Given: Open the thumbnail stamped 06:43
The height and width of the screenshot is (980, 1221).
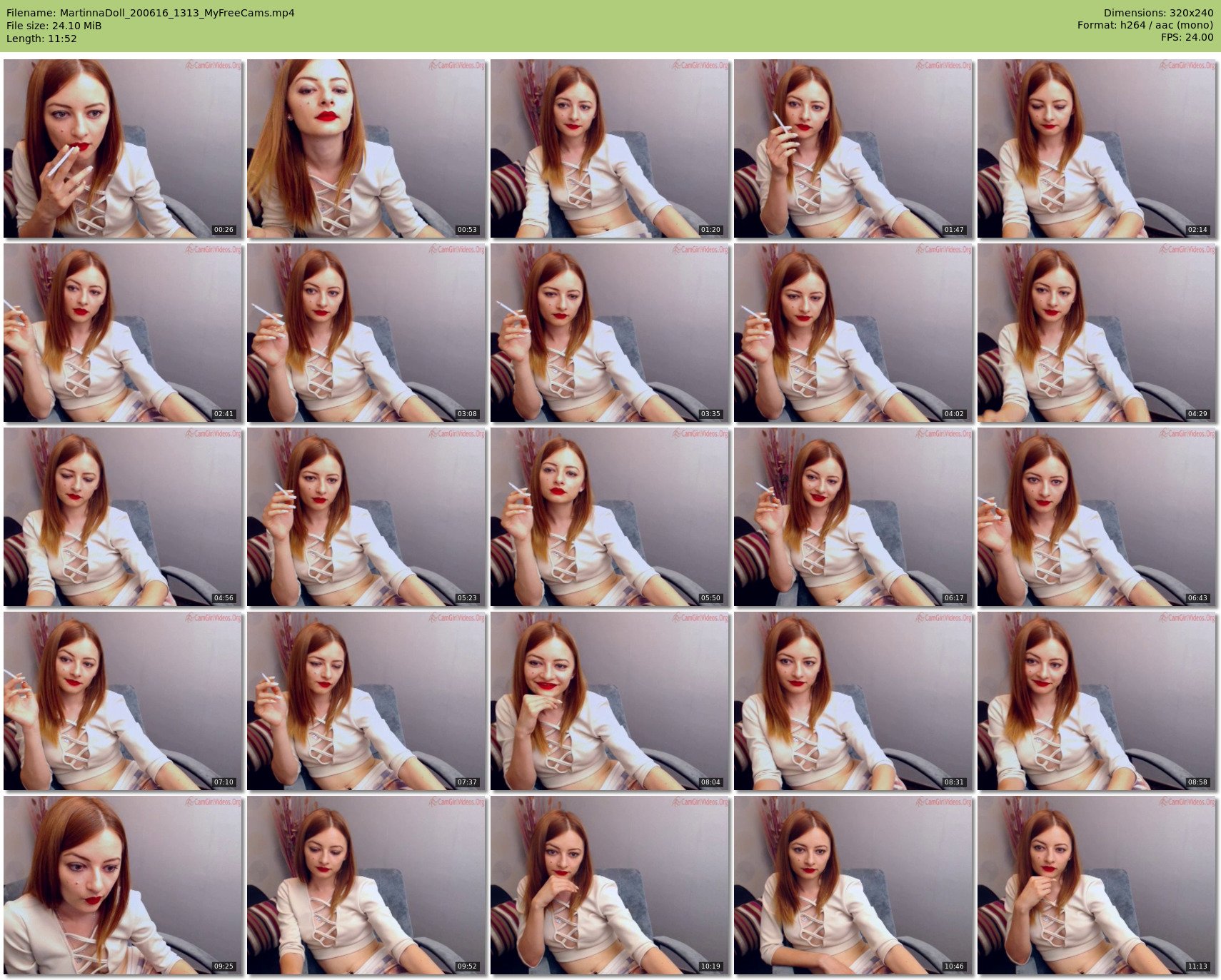Looking at the screenshot, I should click(1097, 517).
